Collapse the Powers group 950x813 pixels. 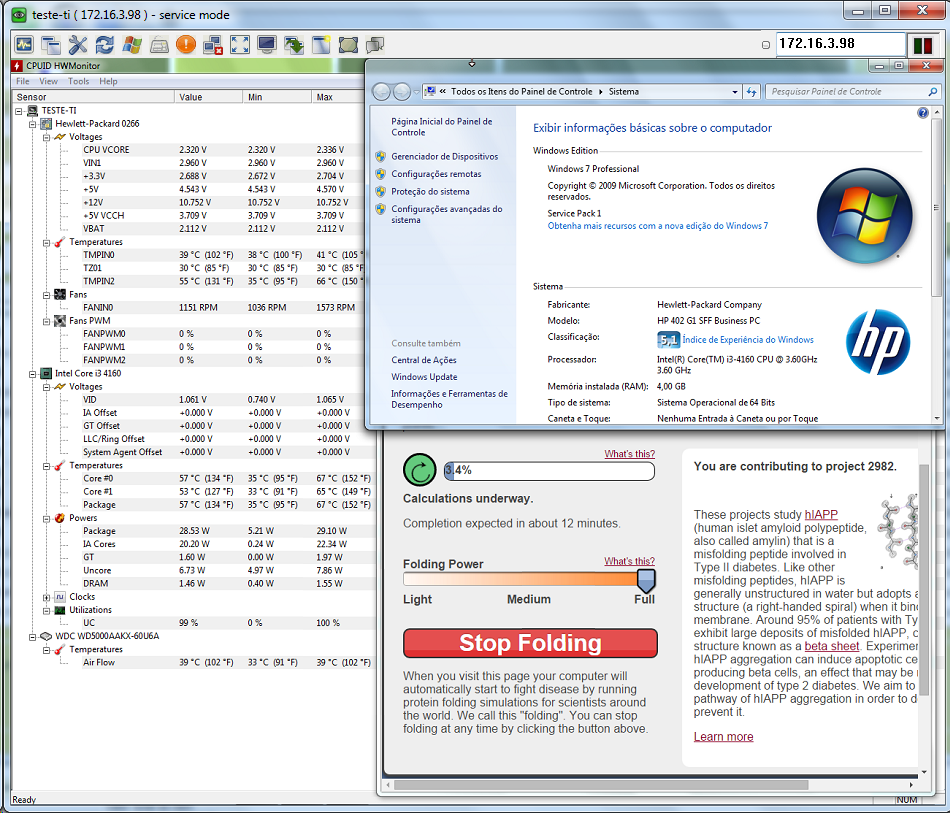[x=46, y=519]
